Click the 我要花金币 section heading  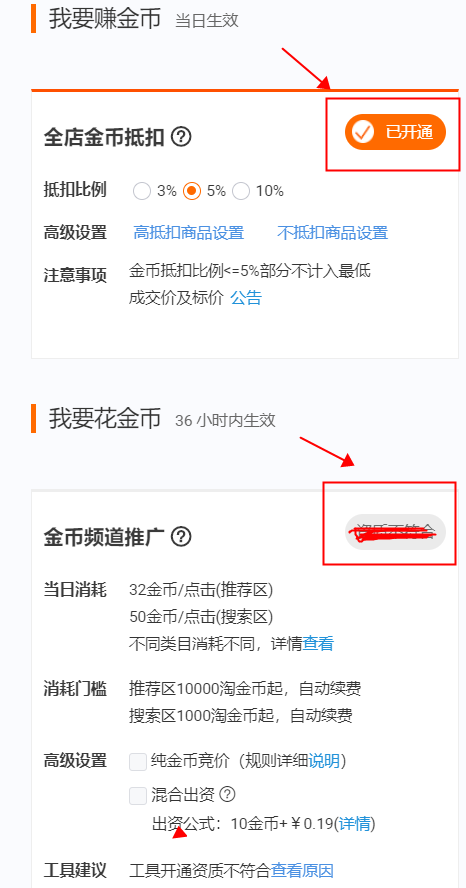pos(105,419)
